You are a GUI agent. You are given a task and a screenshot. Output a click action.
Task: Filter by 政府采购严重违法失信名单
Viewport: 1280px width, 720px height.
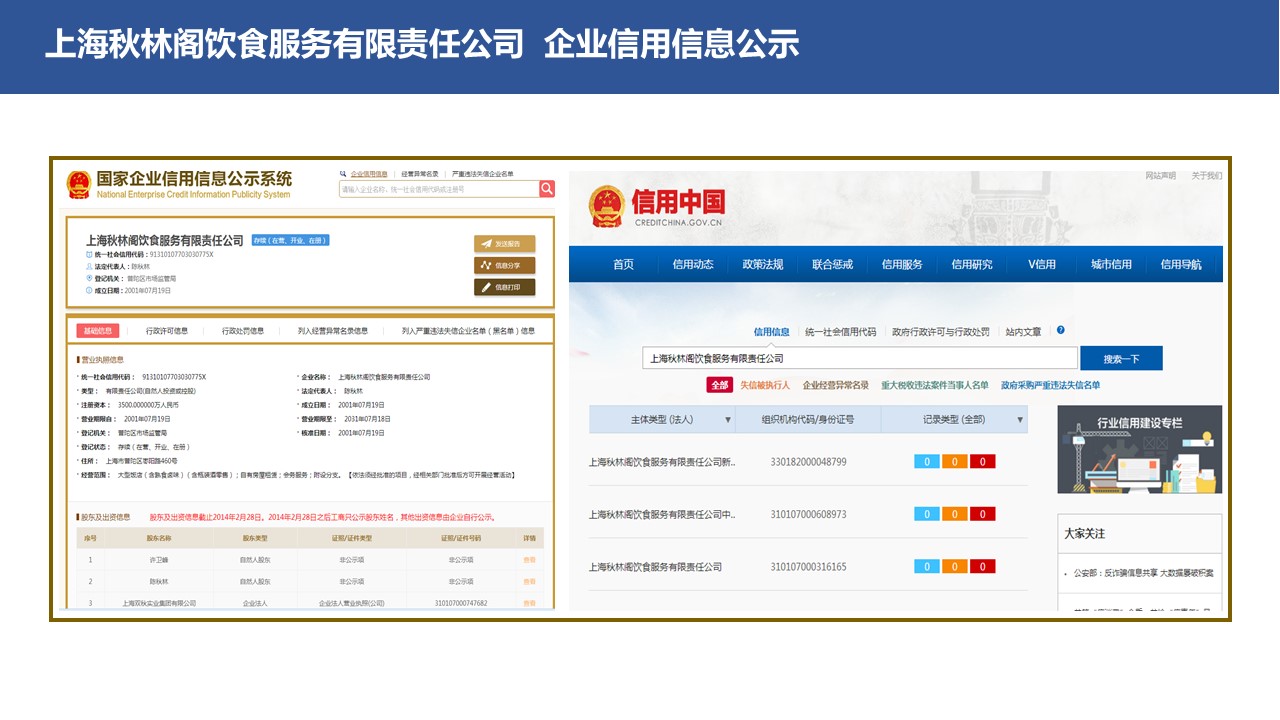1051,385
